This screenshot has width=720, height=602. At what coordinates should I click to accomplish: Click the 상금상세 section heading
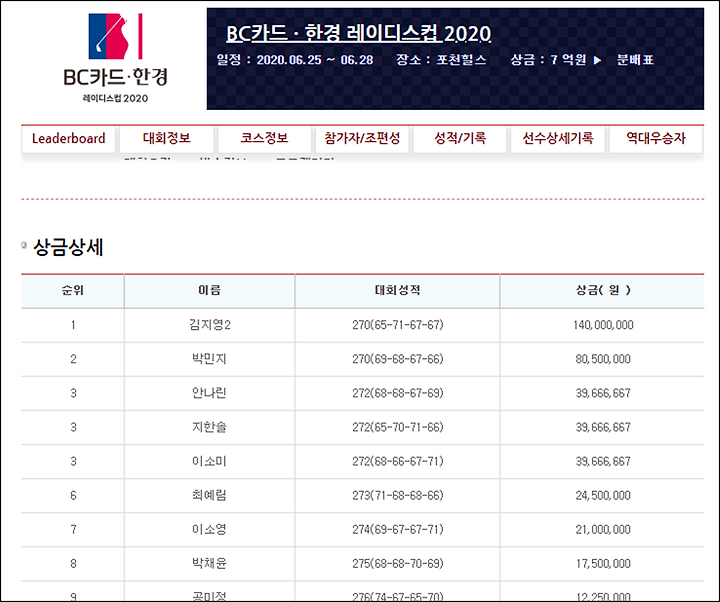click(x=68, y=248)
